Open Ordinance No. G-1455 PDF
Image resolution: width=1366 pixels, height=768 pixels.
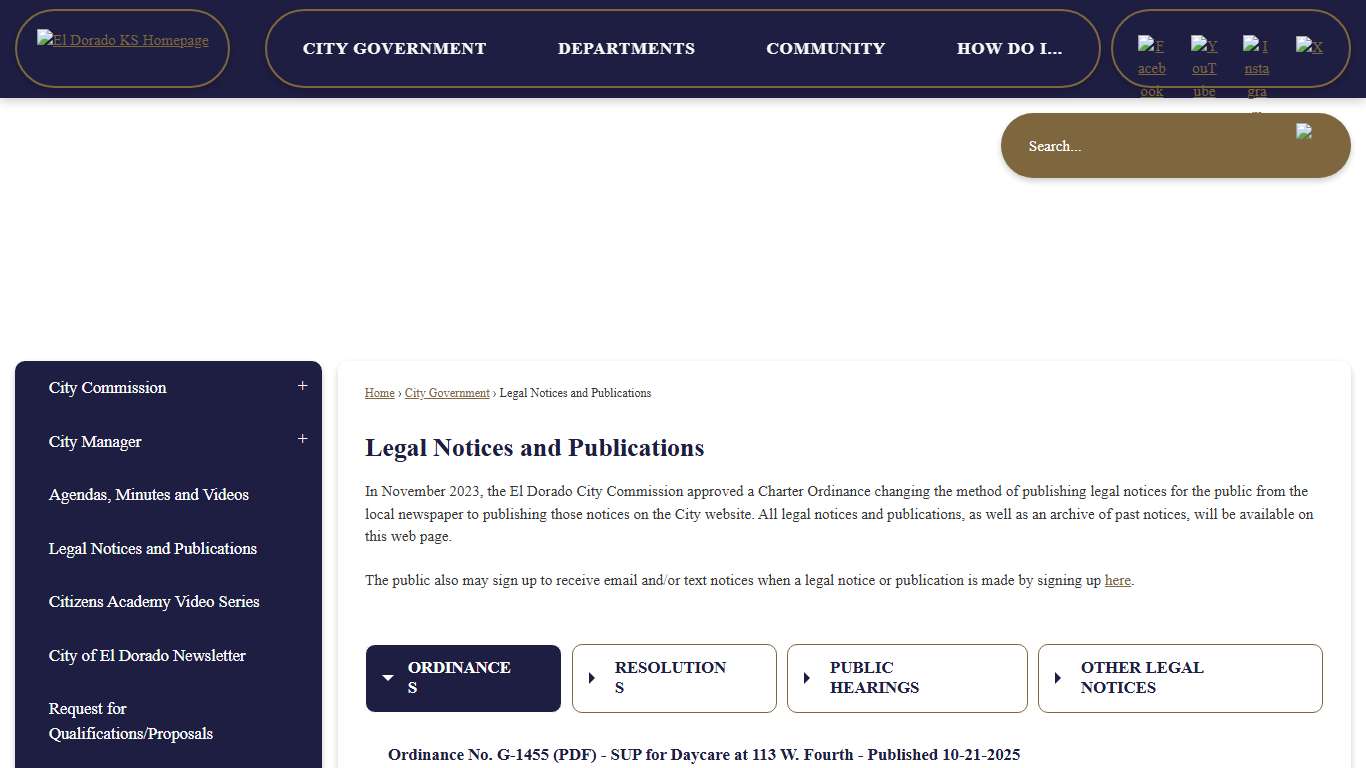click(703, 755)
